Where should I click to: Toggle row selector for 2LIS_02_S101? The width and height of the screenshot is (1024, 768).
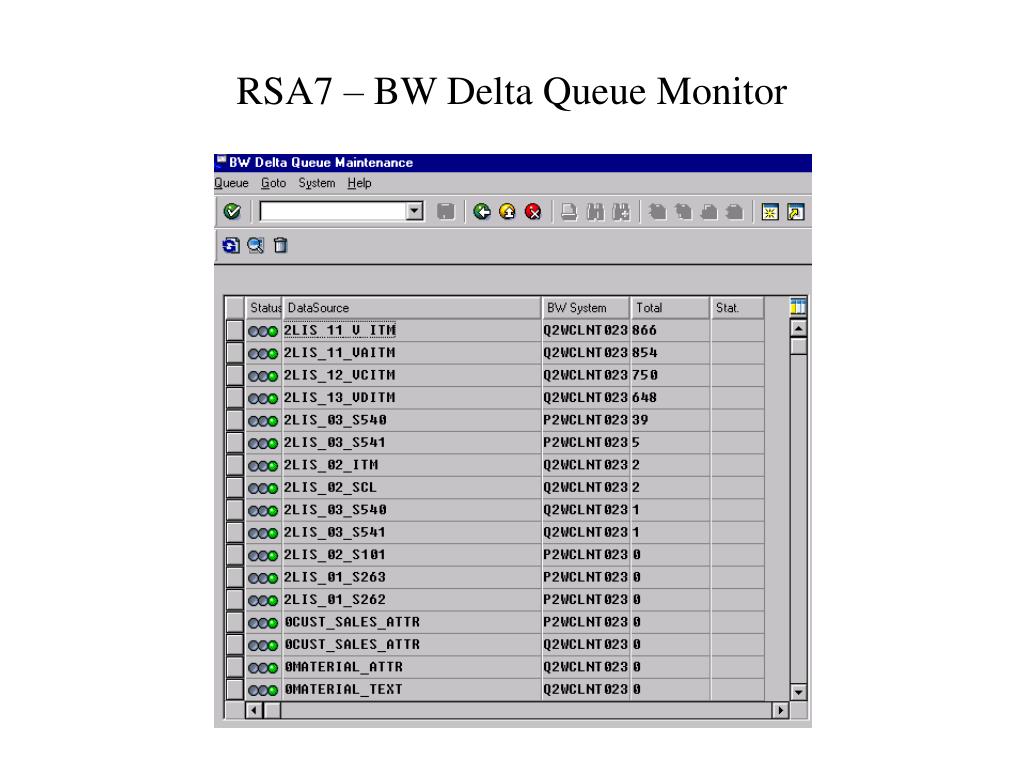click(234, 555)
